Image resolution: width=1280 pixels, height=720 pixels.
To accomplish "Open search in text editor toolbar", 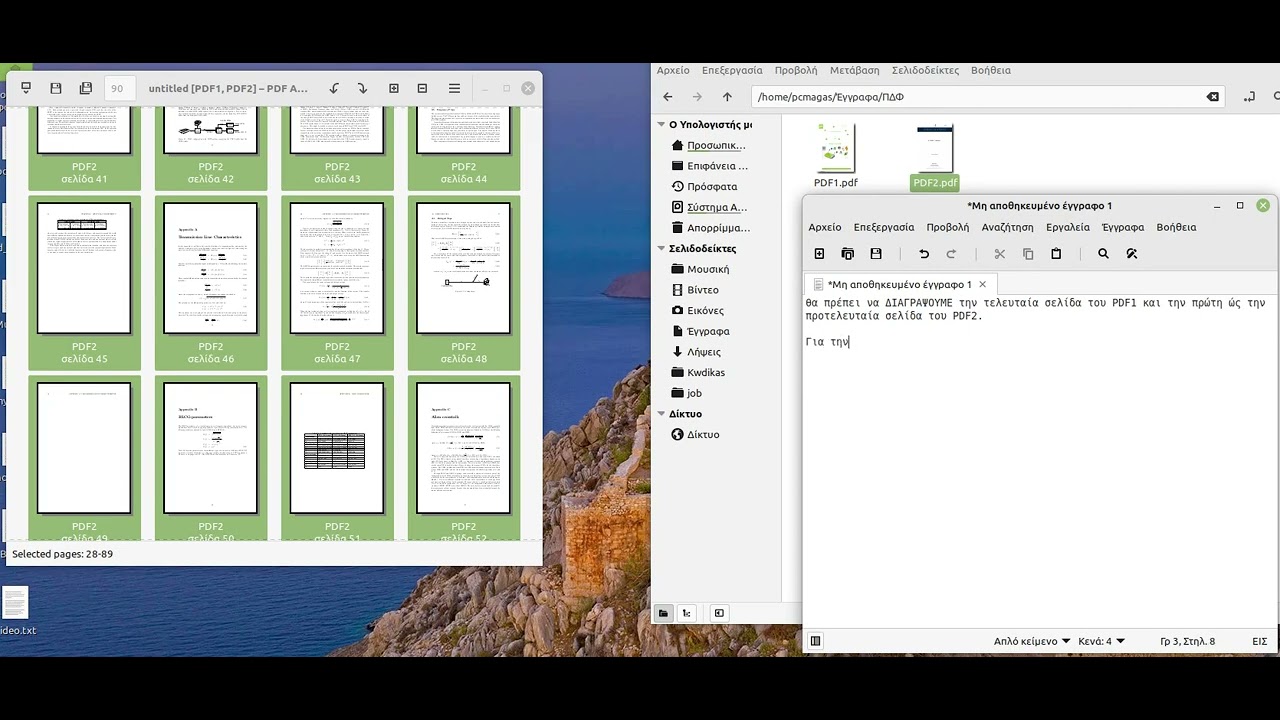I will tap(1103, 254).
